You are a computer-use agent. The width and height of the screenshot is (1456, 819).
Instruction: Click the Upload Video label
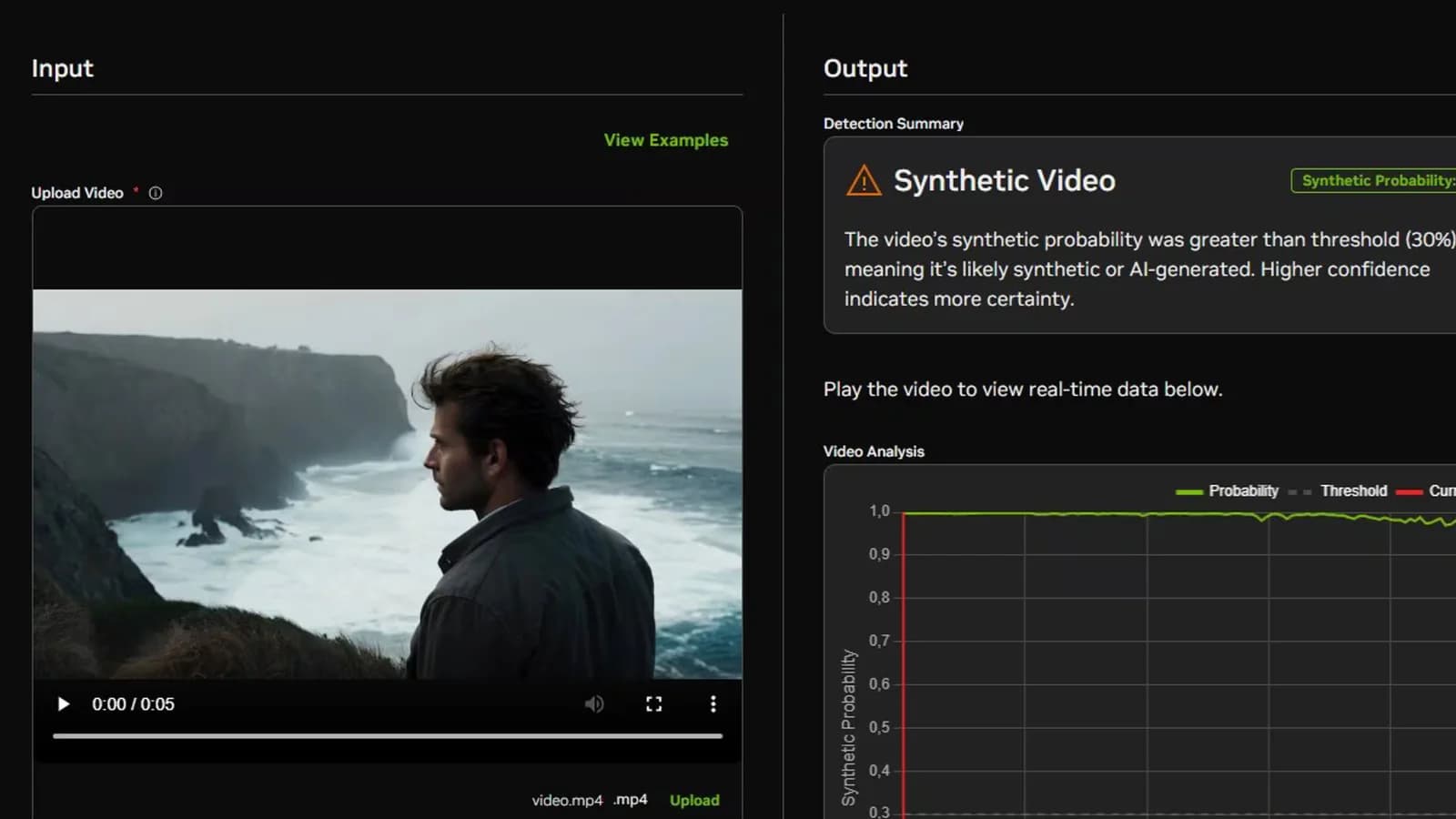(x=77, y=193)
